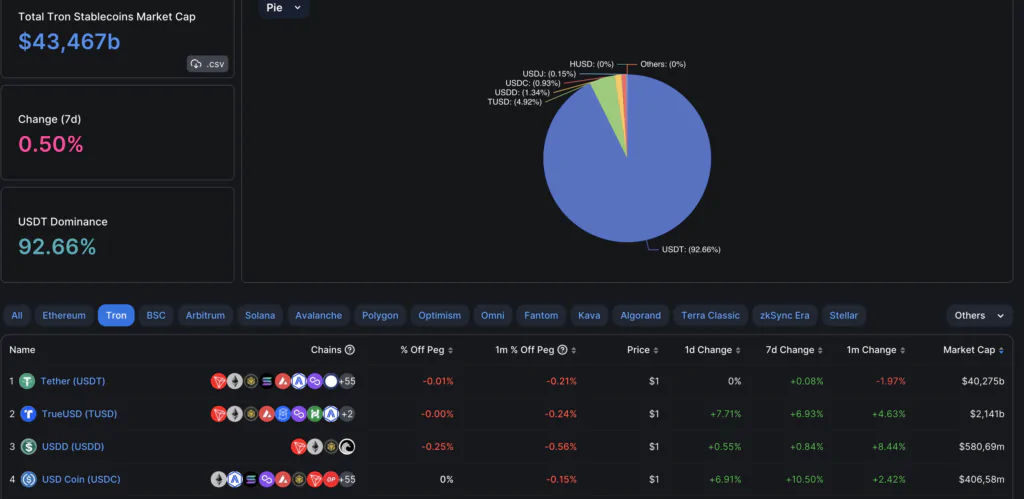Click Tether's $40,275b market cap cell
This screenshot has height=499, width=1024.
pyautogui.click(x=983, y=381)
